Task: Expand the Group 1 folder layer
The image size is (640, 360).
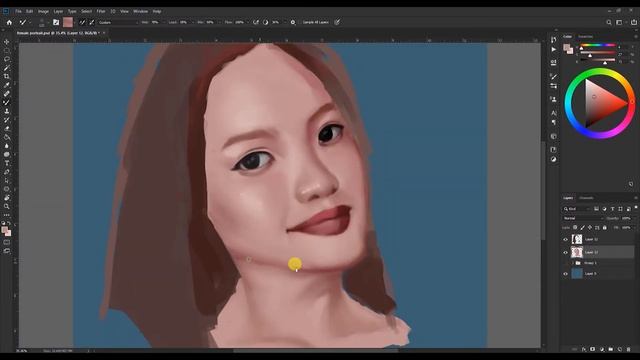Action: [572, 263]
